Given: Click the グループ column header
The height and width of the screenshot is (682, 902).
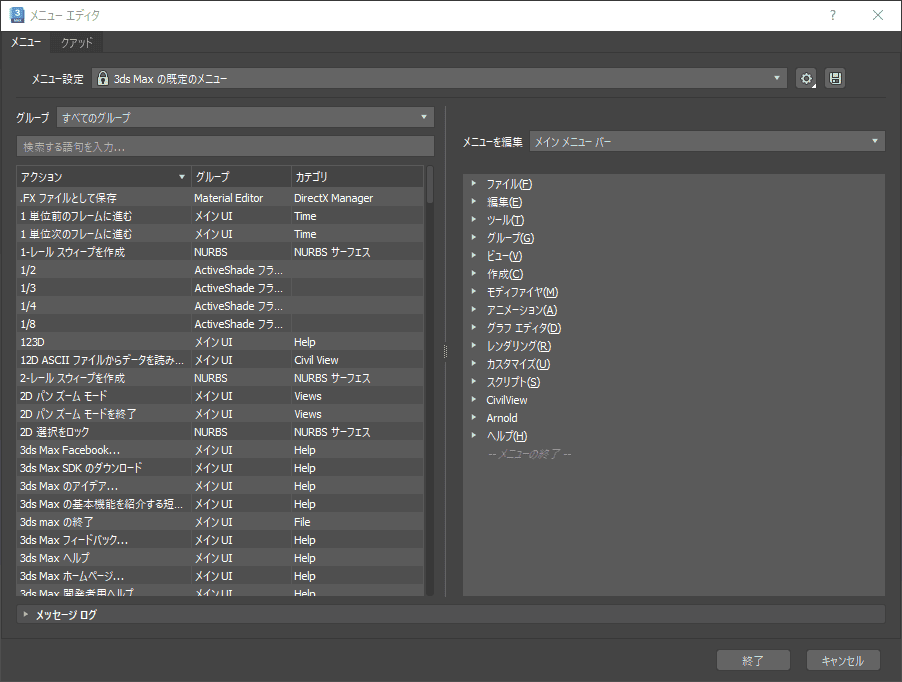Looking at the screenshot, I should (x=241, y=177).
